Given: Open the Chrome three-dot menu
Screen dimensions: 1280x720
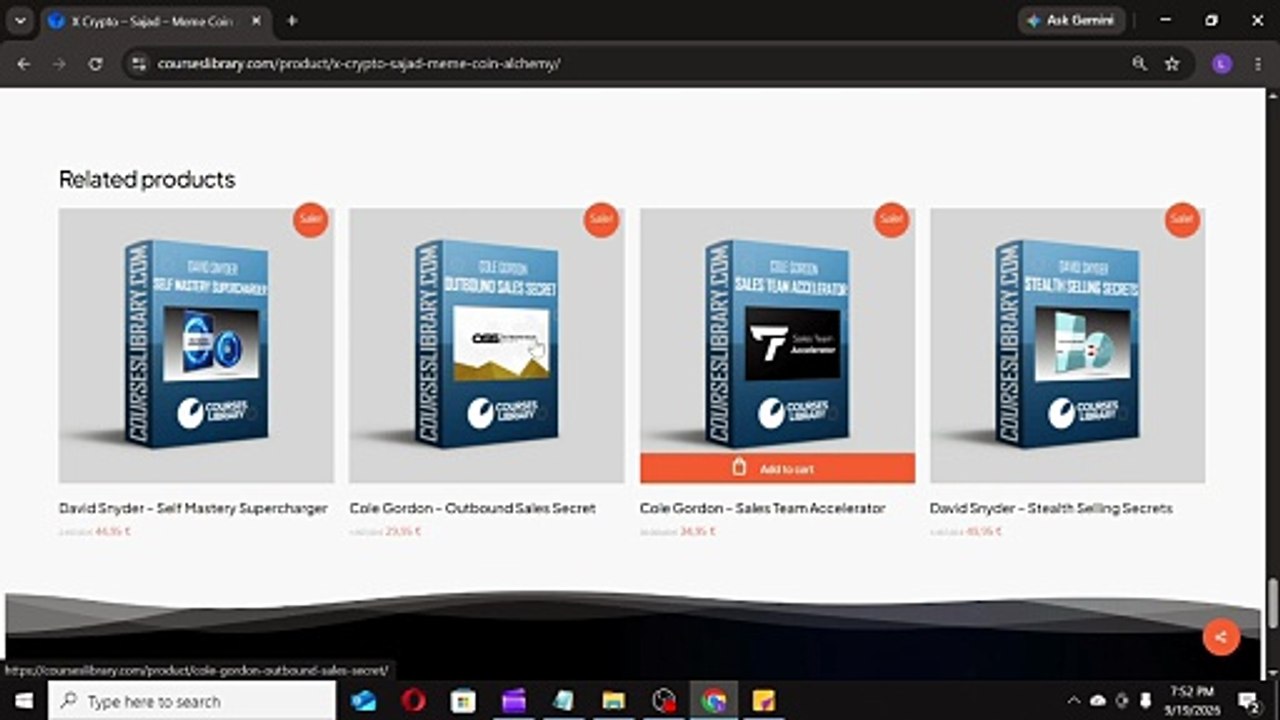Looking at the screenshot, I should [x=1257, y=63].
